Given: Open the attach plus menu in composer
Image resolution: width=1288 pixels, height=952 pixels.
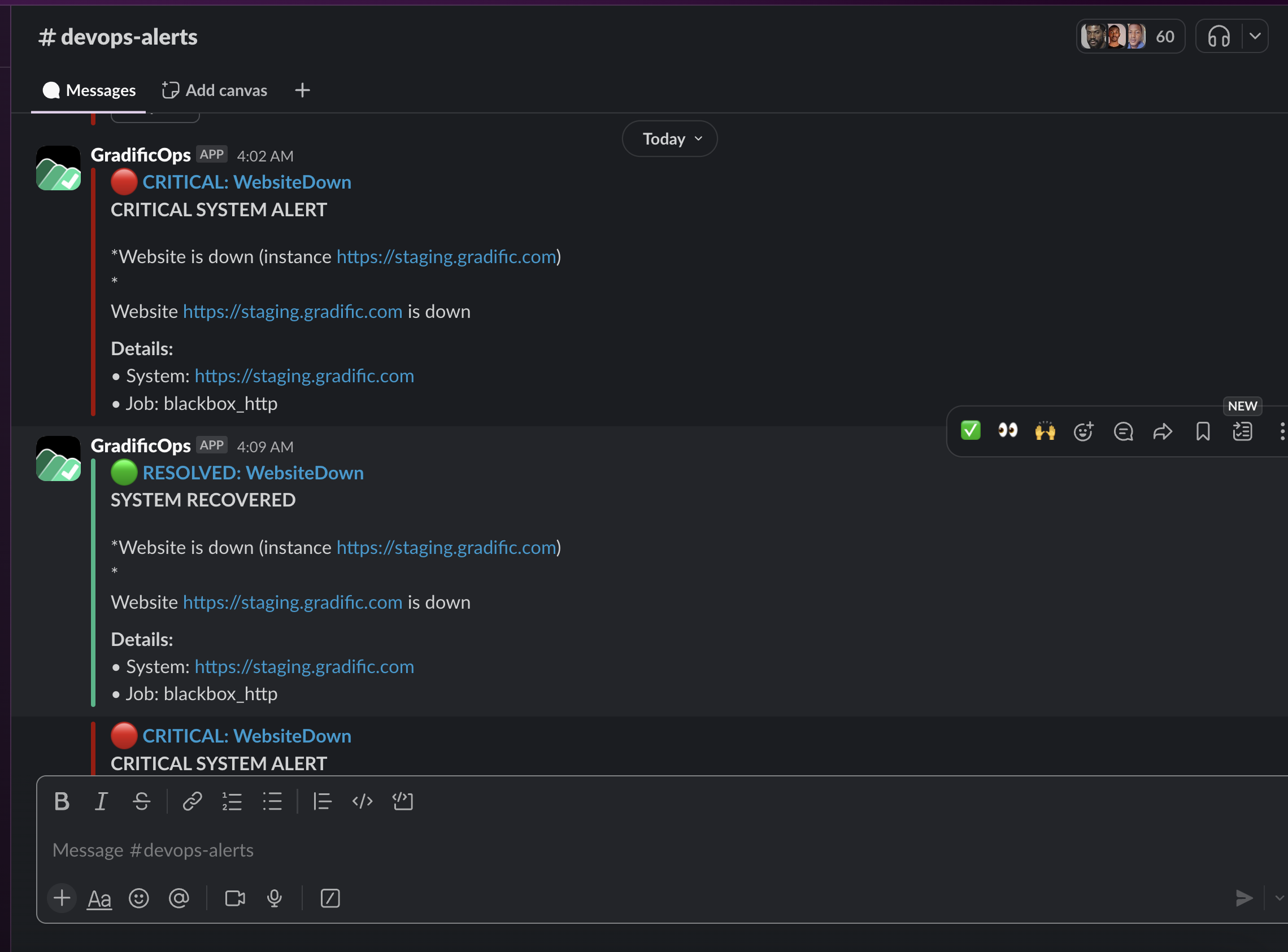Looking at the screenshot, I should (62, 898).
